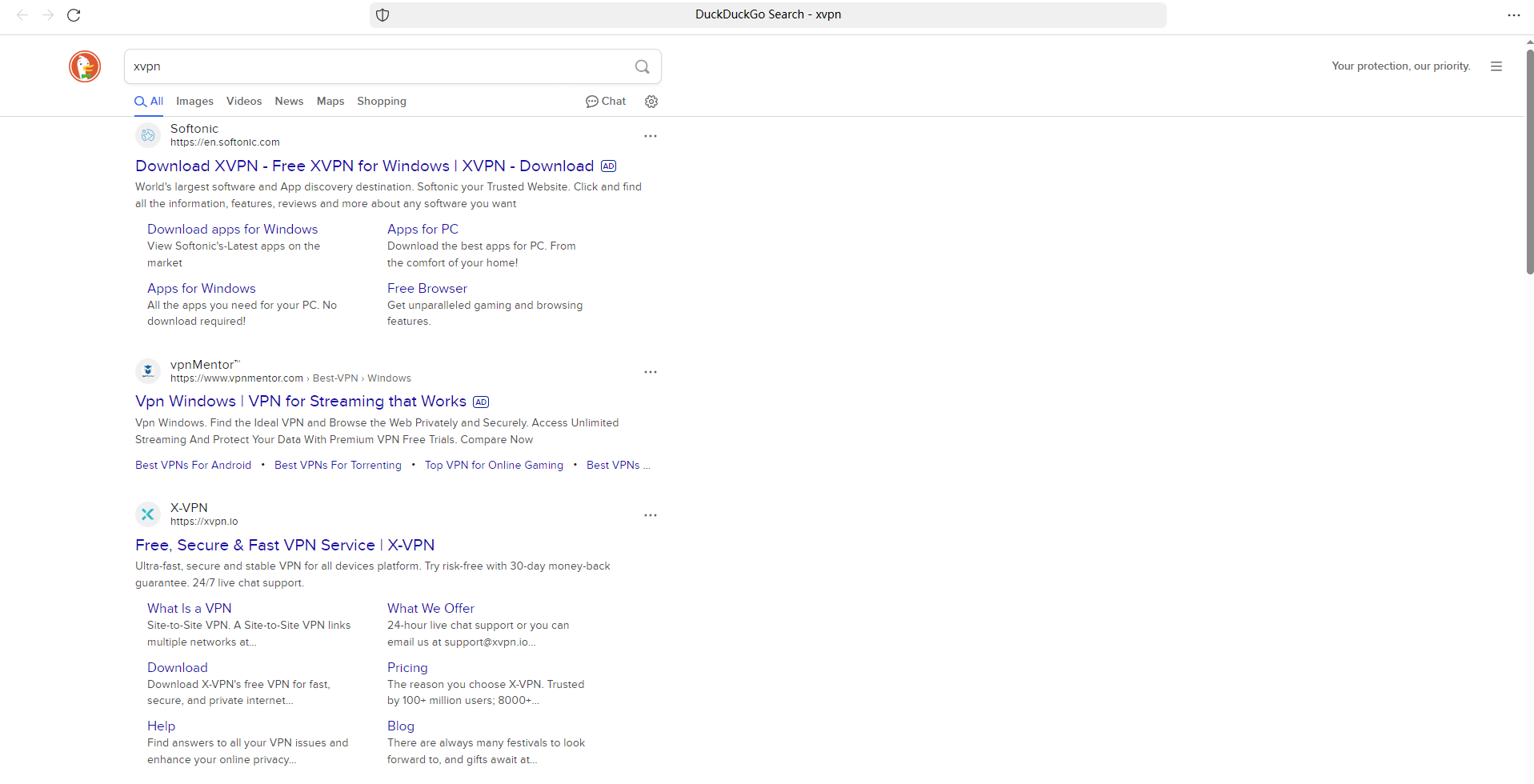Click Softonic favicon icon

pos(148,135)
